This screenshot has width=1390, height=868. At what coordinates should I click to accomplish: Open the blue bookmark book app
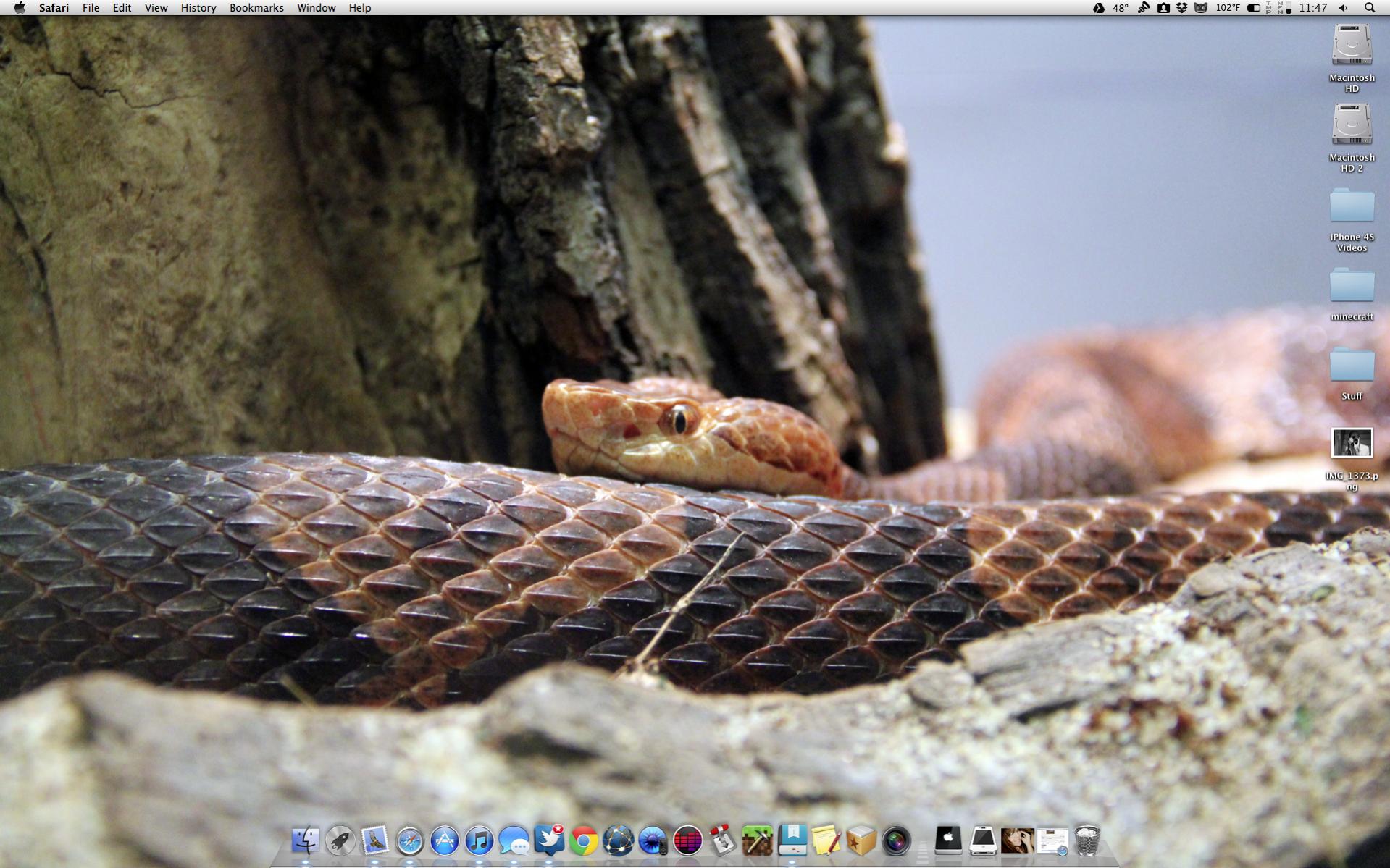point(792,840)
